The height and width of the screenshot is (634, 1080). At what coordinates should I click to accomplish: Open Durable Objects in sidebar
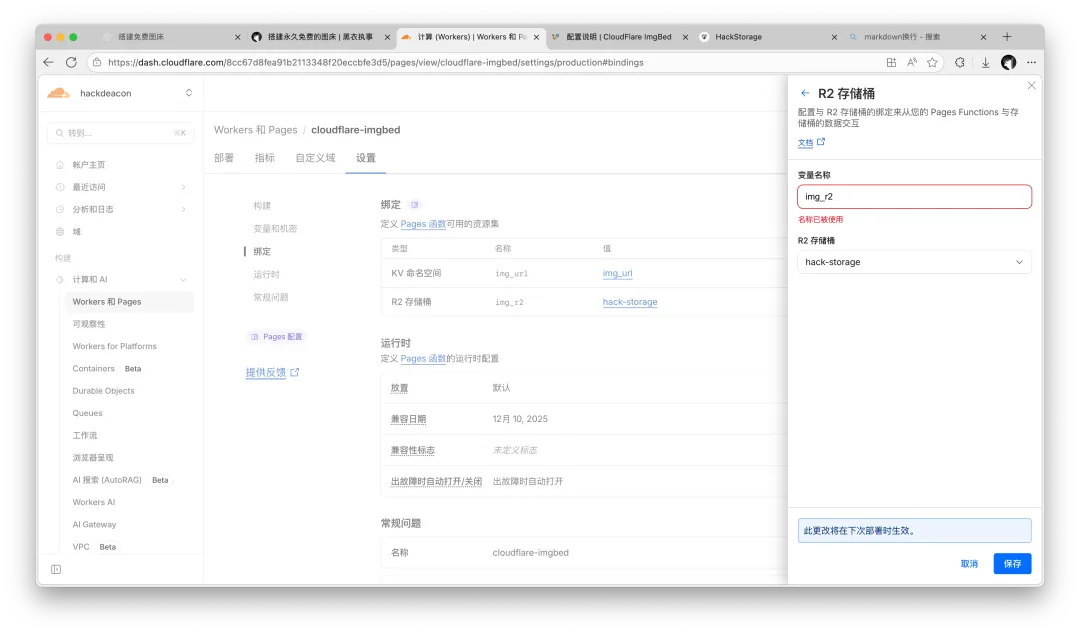(103, 391)
